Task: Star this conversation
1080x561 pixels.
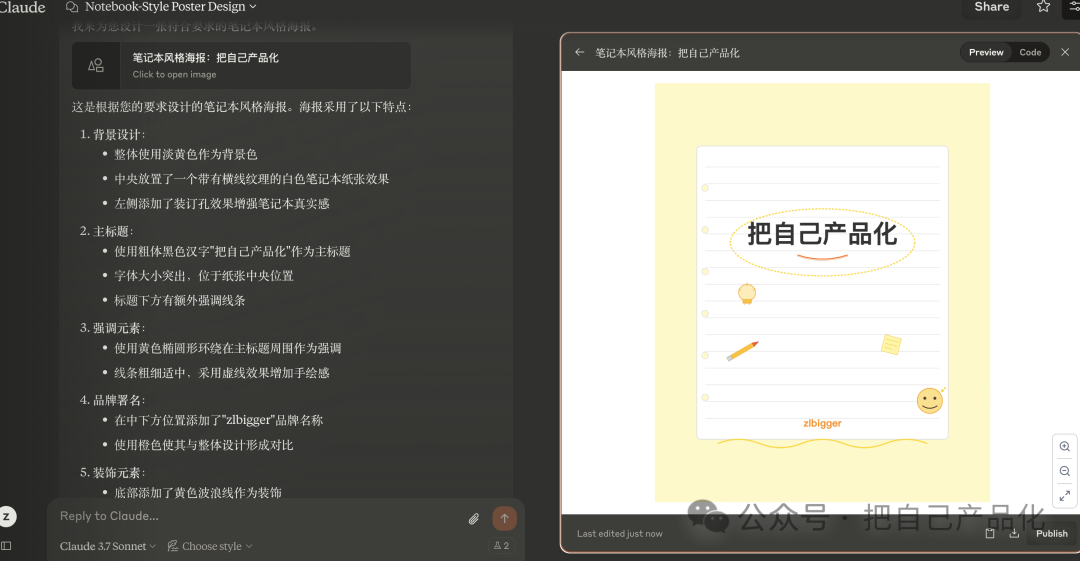Action: [x=1043, y=7]
